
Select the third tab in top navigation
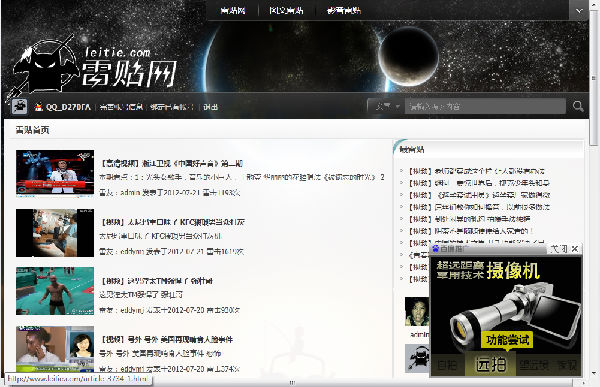coord(344,10)
